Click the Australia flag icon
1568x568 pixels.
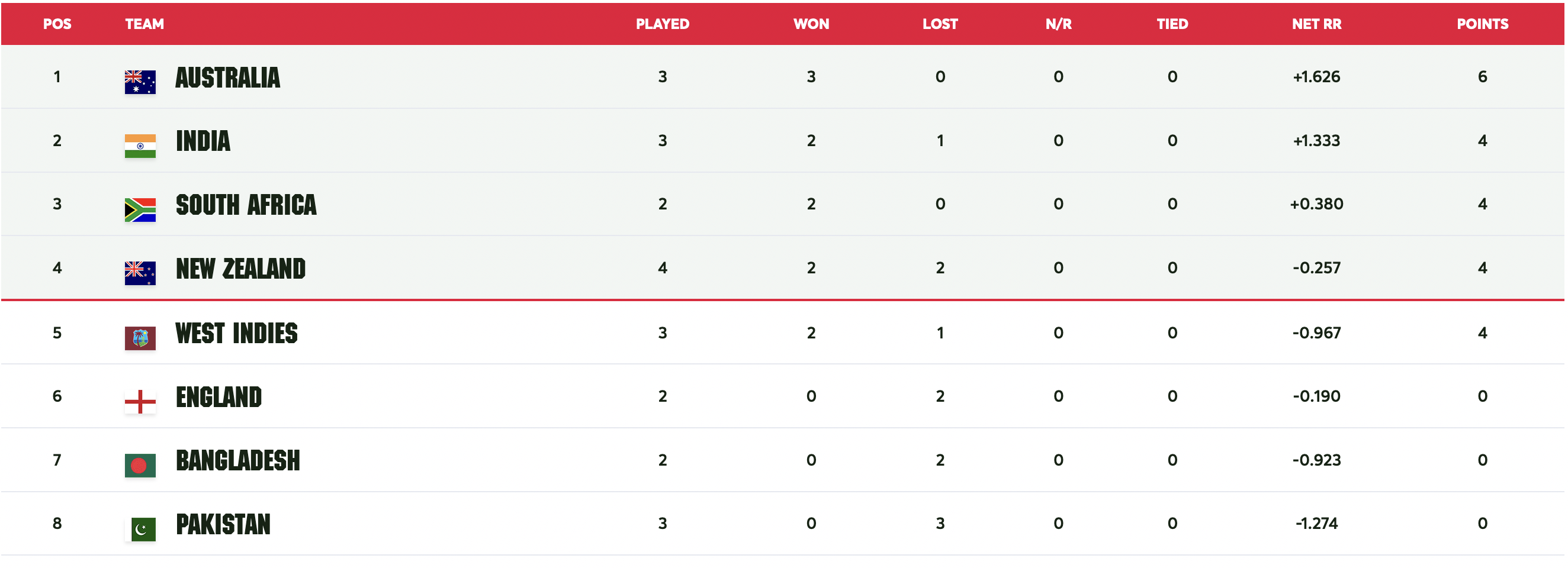[140, 82]
